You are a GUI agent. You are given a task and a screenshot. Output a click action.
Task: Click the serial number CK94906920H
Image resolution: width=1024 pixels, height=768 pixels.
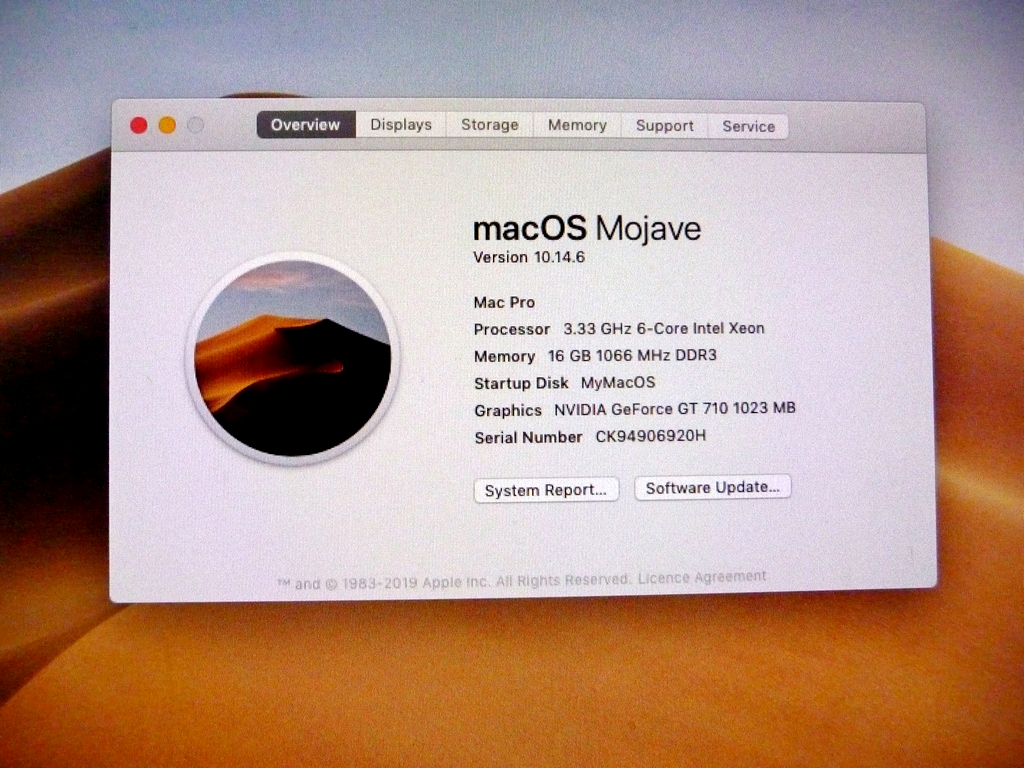point(650,436)
